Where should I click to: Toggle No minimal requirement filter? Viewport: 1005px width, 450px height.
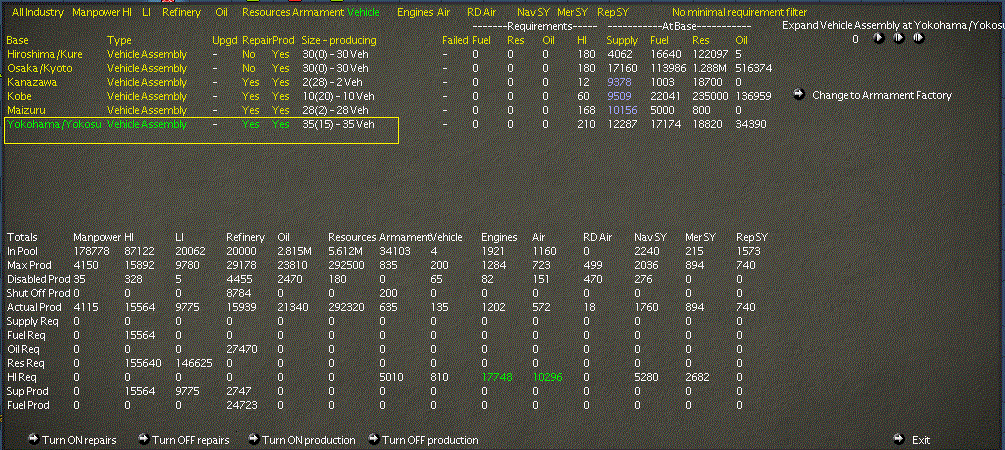[740, 12]
